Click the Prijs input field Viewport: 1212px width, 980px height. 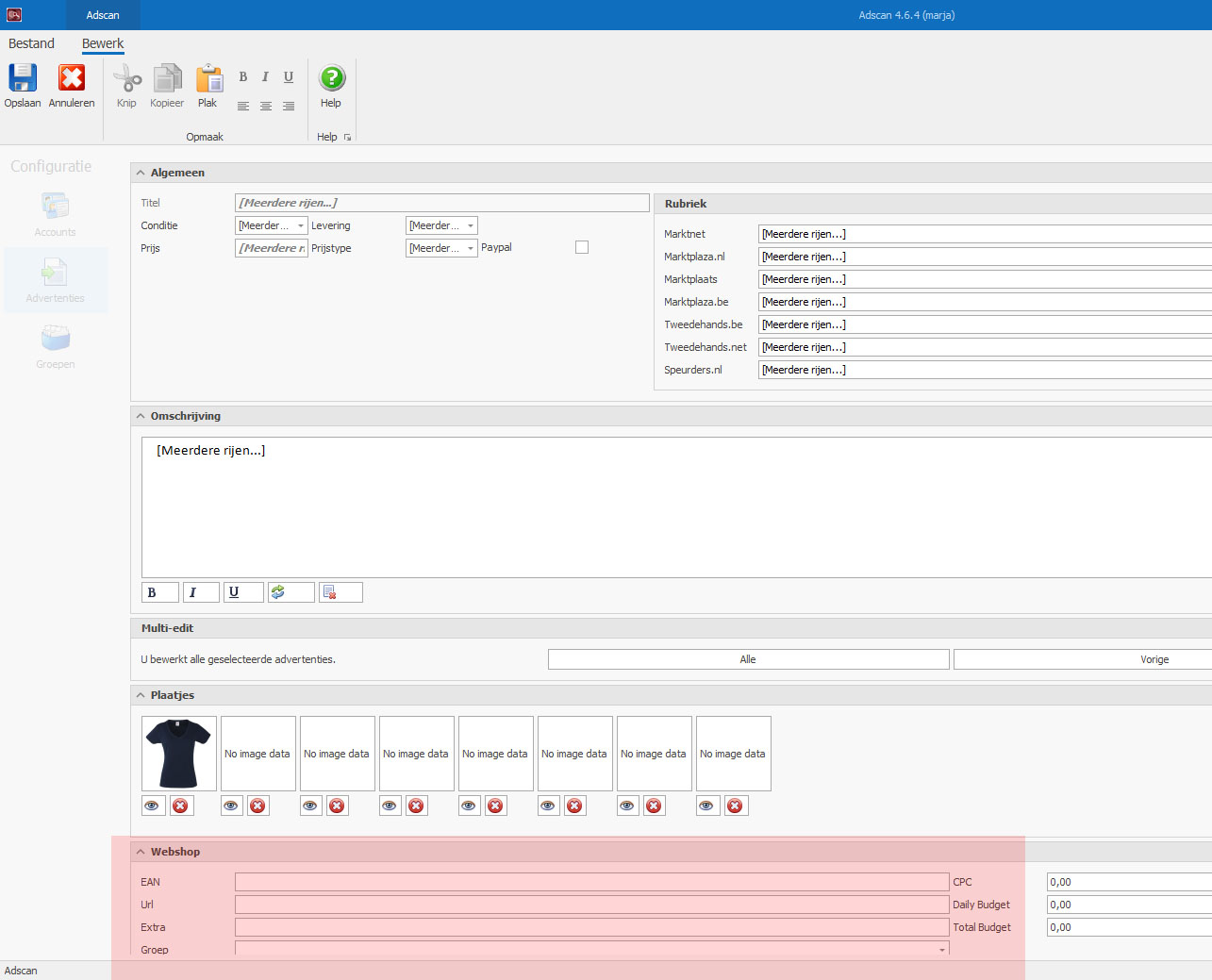coord(272,248)
